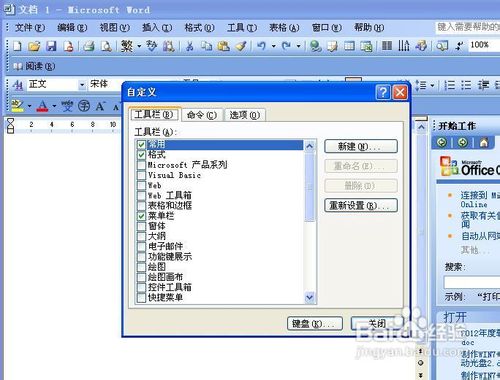500x380 pixels.
Task: Expand the highlight color dropdown arrow
Action: click(29, 106)
